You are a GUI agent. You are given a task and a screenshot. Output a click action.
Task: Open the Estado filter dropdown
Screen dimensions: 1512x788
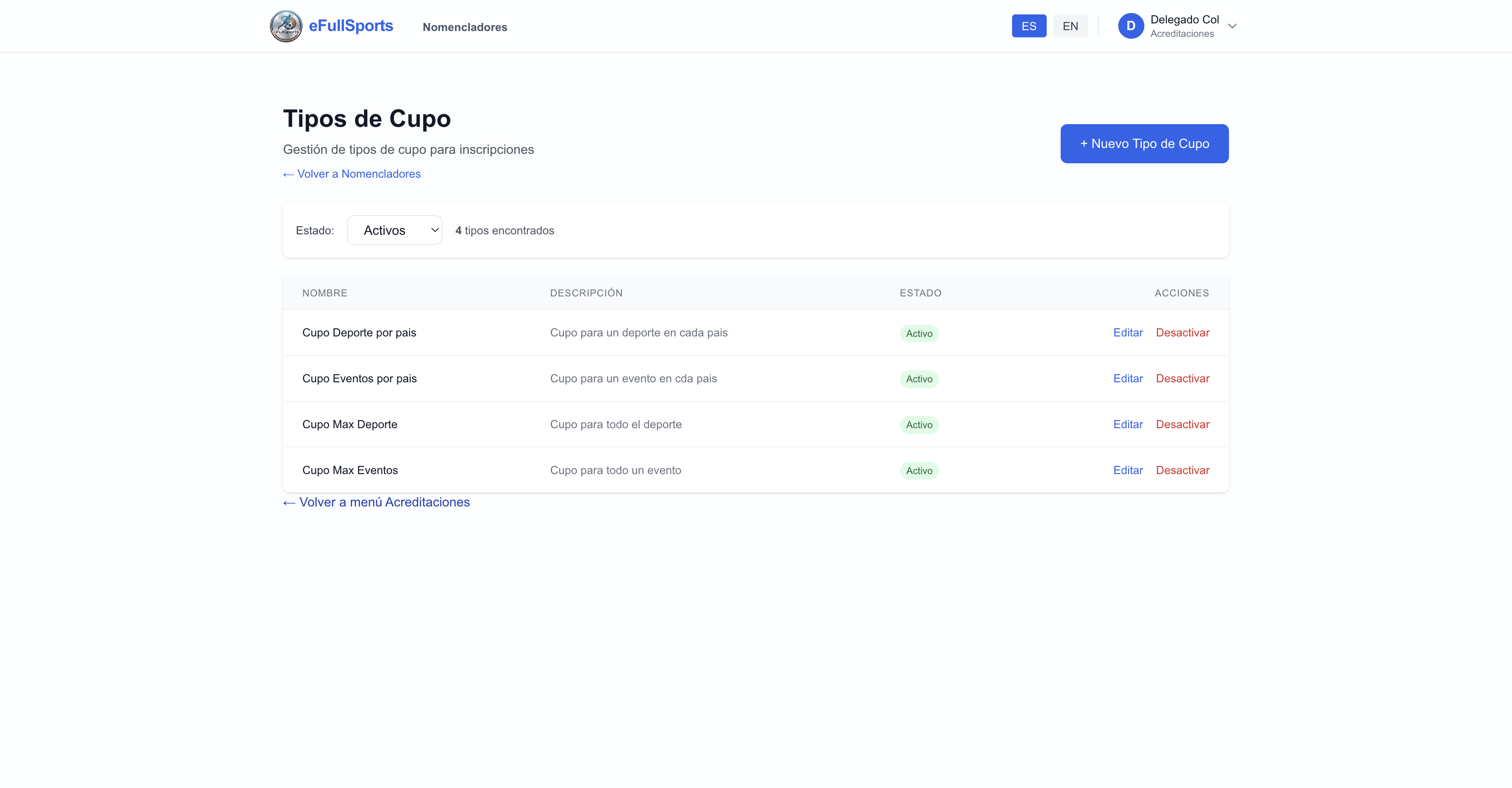[x=395, y=230]
